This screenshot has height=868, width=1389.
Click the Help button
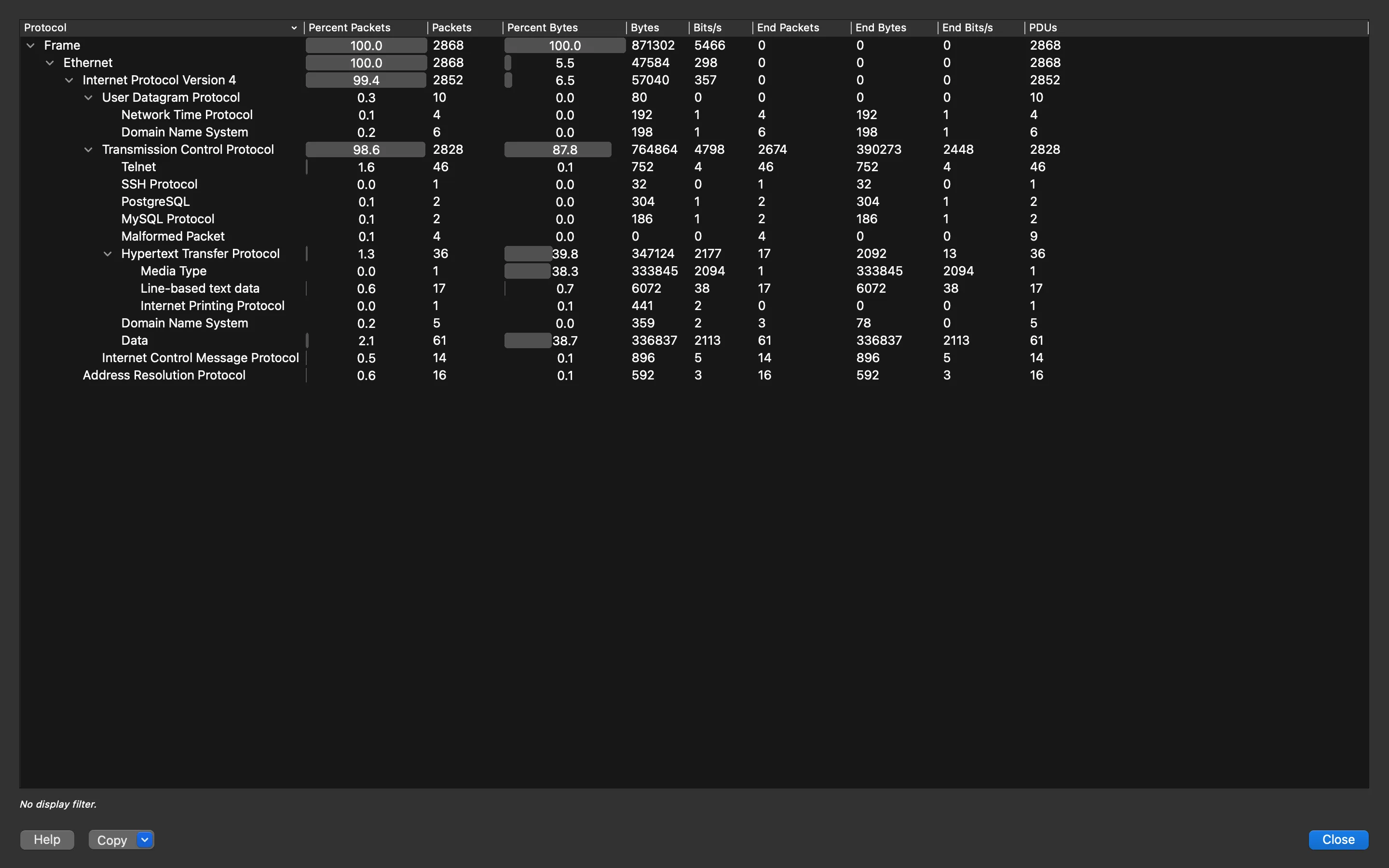pyautogui.click(x=46, y=840)
